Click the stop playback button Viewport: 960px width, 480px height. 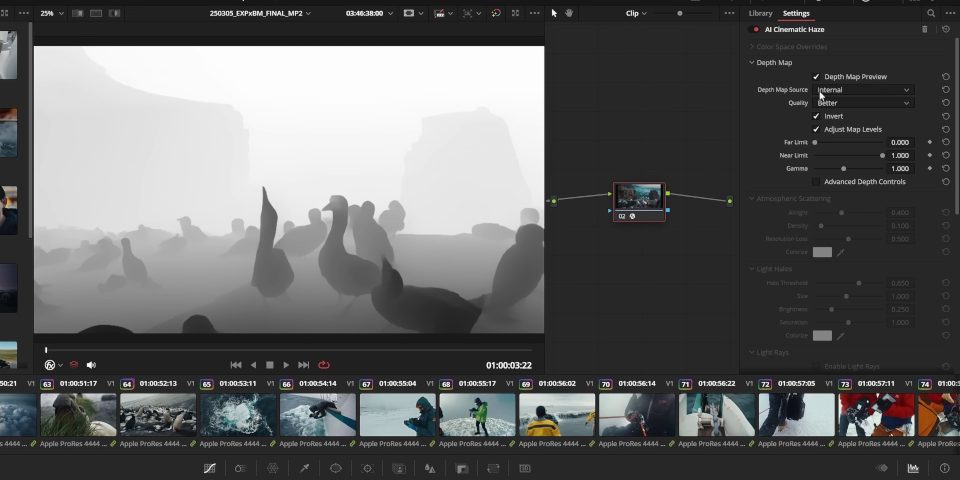[x=269, y=365]
